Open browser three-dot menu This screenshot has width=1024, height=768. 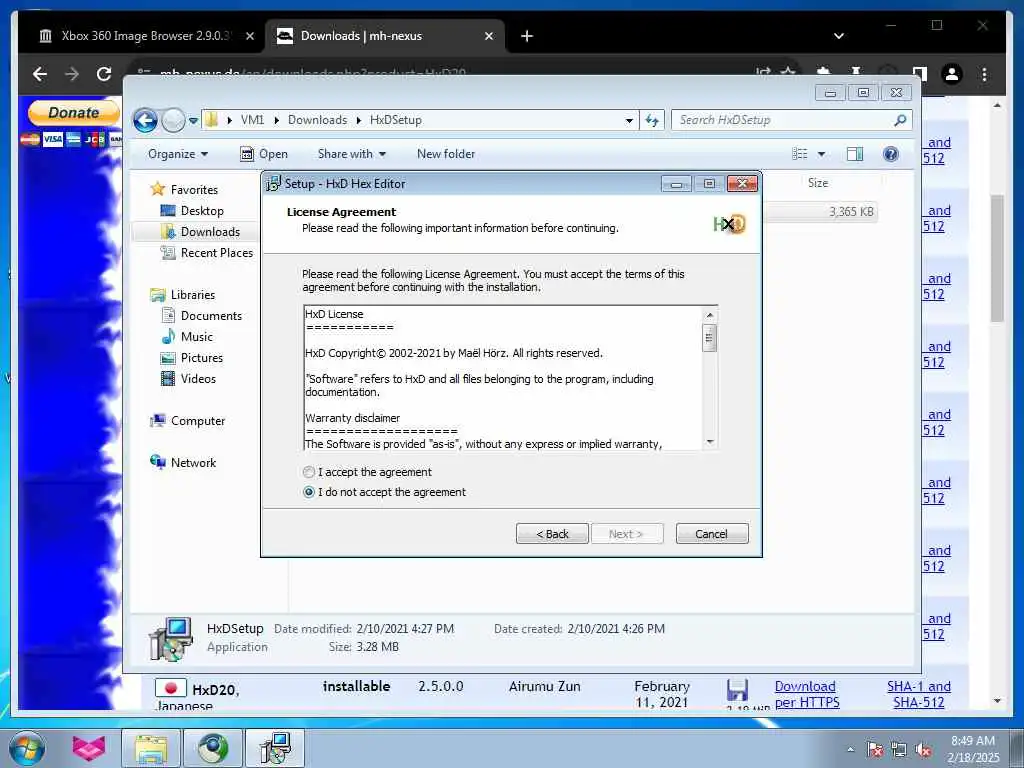click(x=984, y=74)
